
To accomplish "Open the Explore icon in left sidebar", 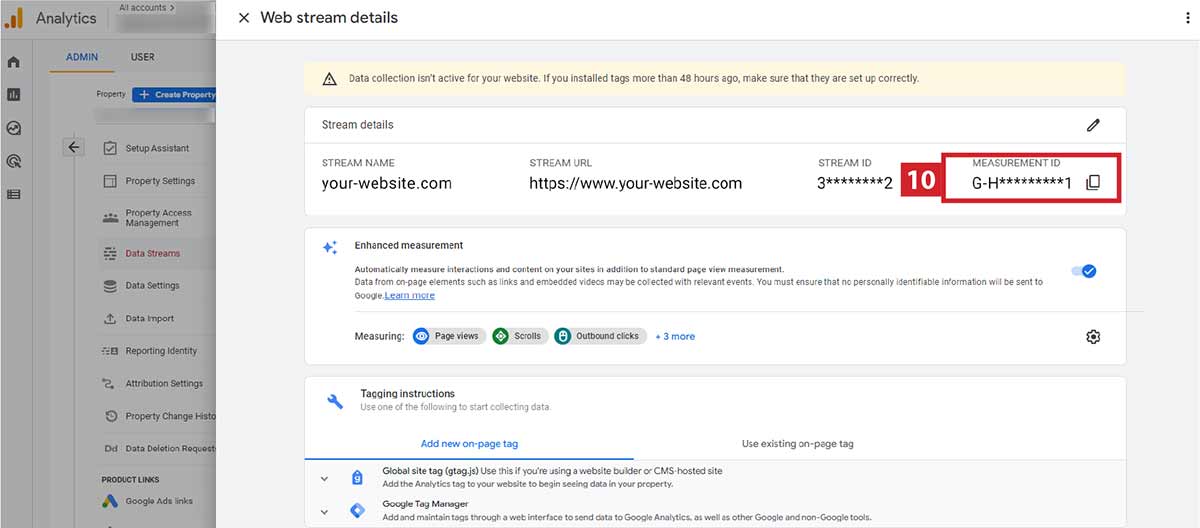I will pos(13,128).
